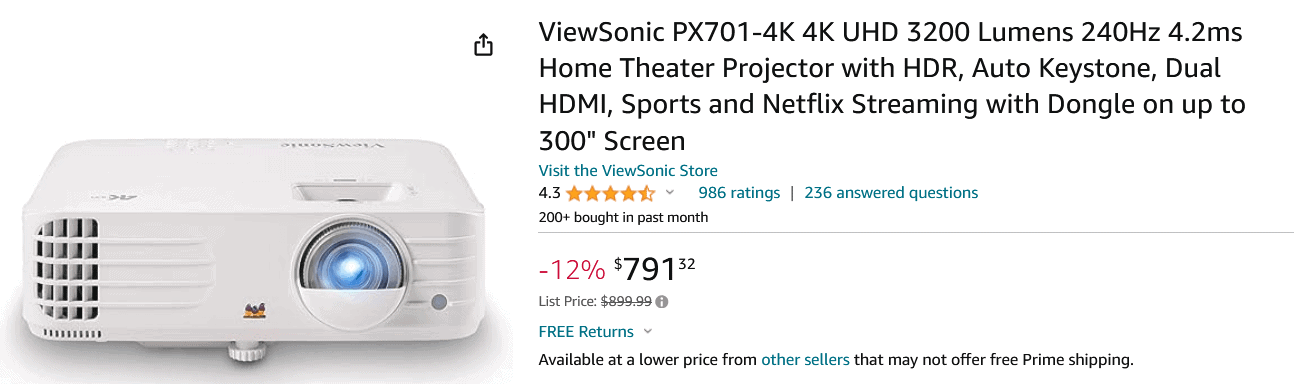Open the other sellers link
This screenshot has width=1310, height=384.
pos(805,359)
